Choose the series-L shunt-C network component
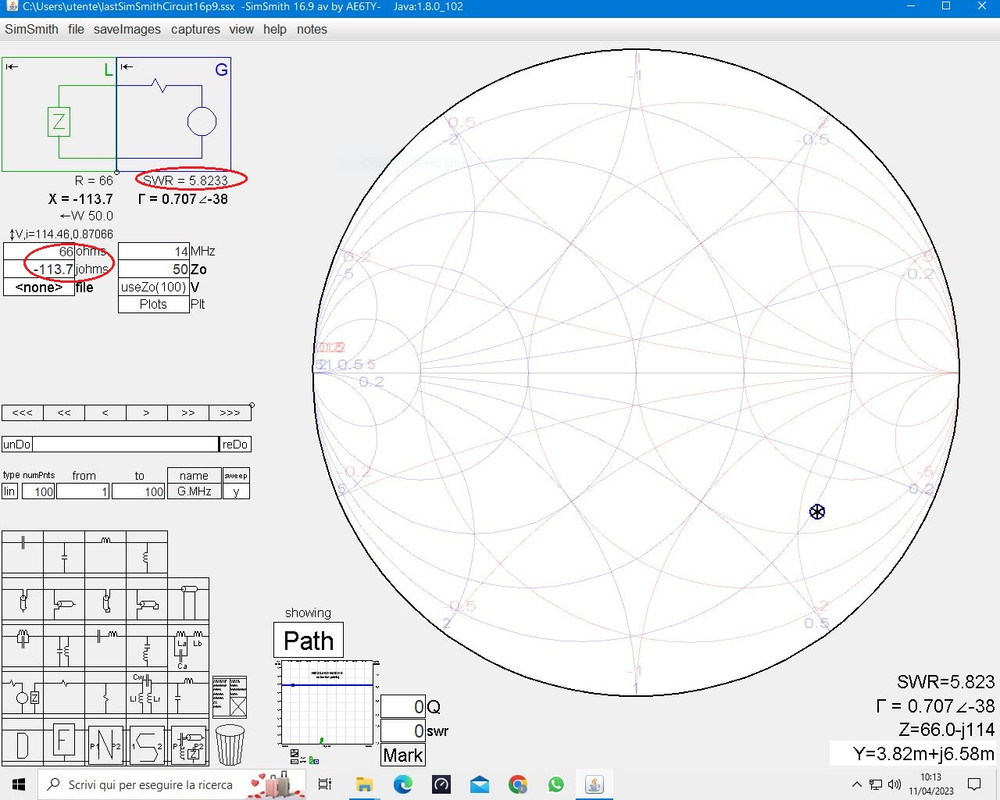 click(x=188, y=693)
